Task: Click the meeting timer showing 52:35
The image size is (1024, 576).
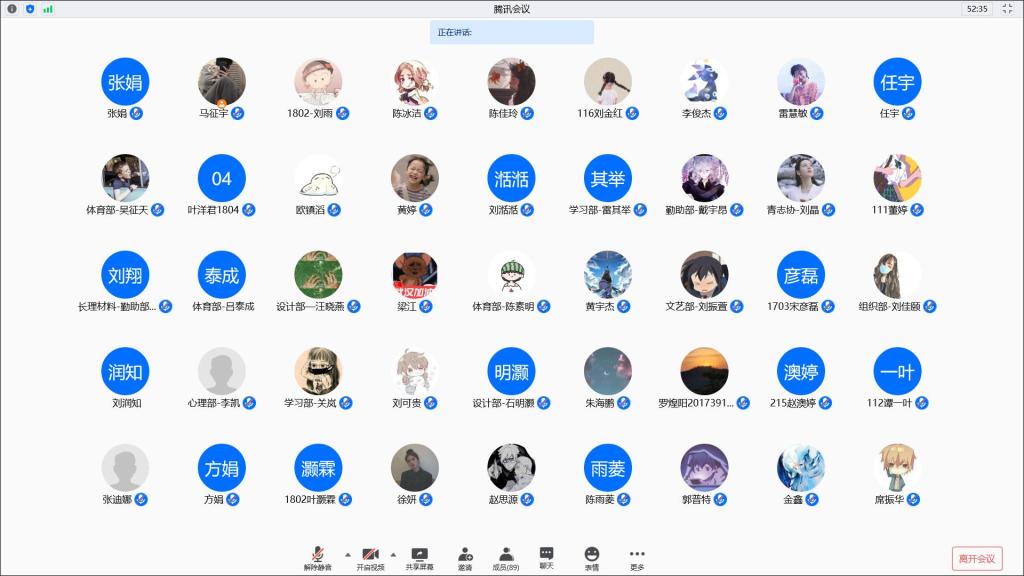Action: point(976,9)
